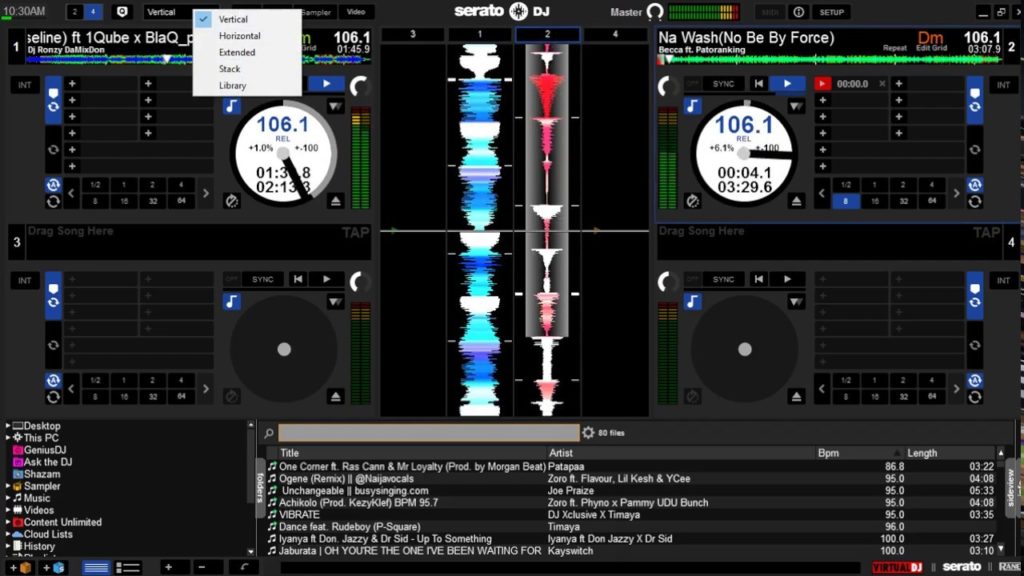Click the slip mode icon on deck 2
This screenshot has height=576, width=1024.
pos(692,201)
